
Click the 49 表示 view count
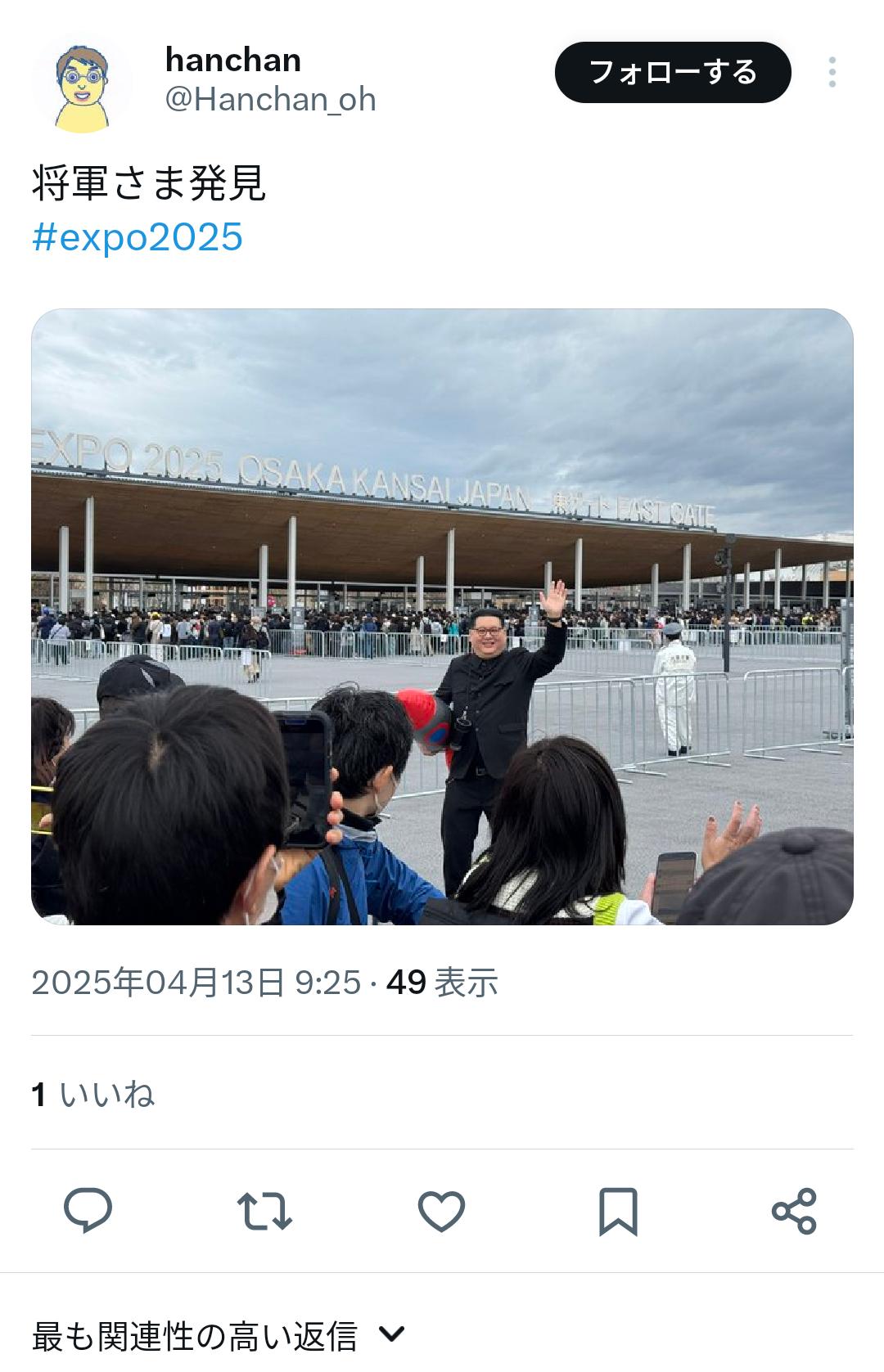click(442, 983)
